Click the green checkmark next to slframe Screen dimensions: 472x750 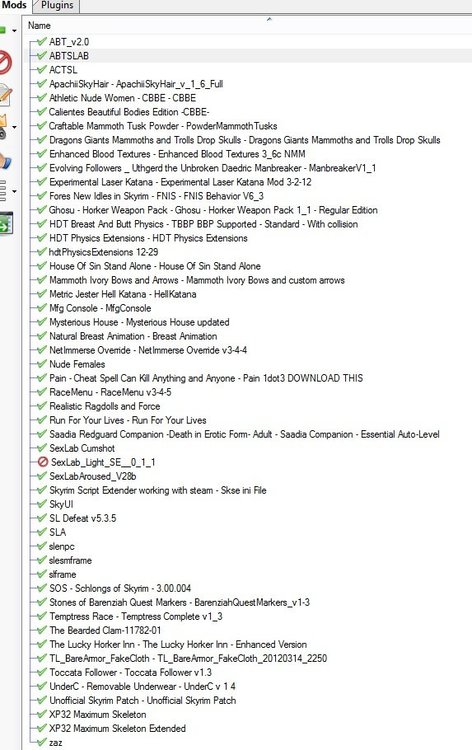(x=42, y=574)
